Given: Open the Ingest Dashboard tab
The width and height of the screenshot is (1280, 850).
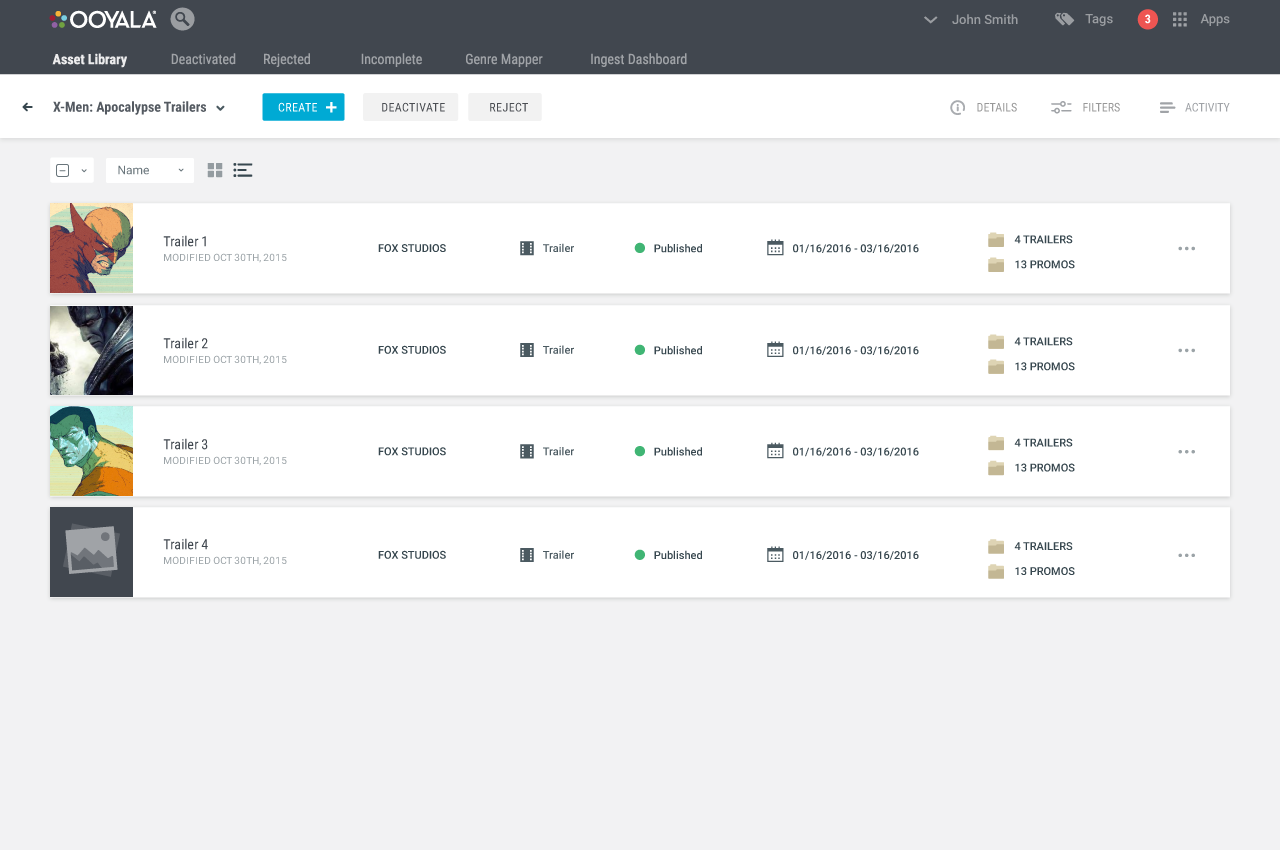Looking at the screenshot, I should (x=639, y=59).
